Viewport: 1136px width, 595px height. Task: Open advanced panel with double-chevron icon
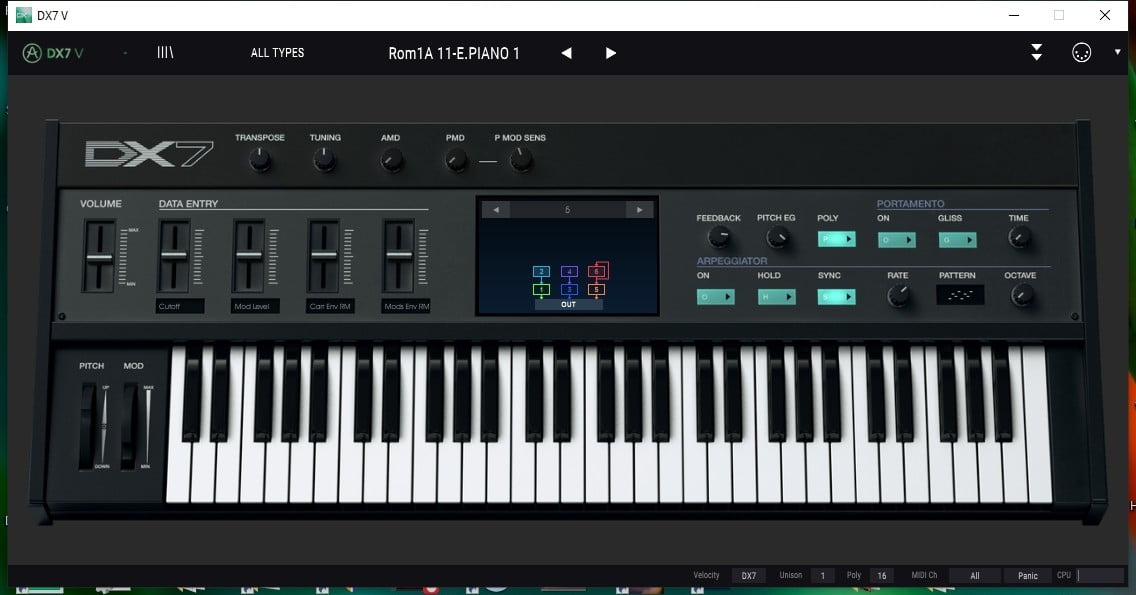(x=1037, y=53)
